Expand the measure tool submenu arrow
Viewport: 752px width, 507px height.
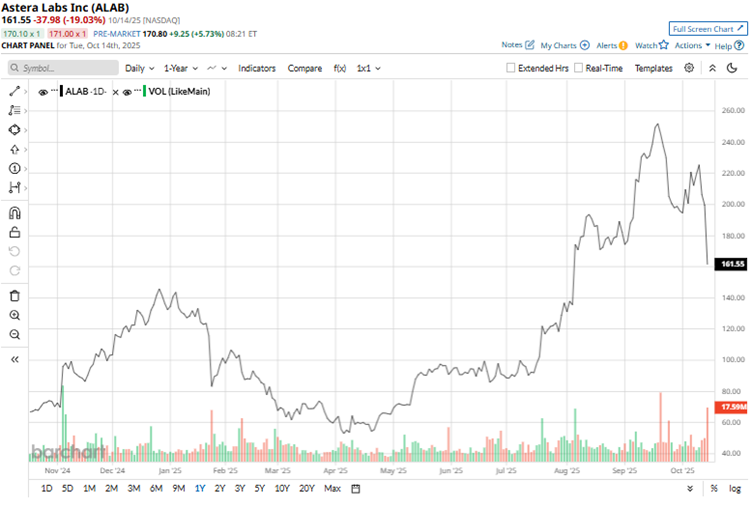click(x=25, y=188)
